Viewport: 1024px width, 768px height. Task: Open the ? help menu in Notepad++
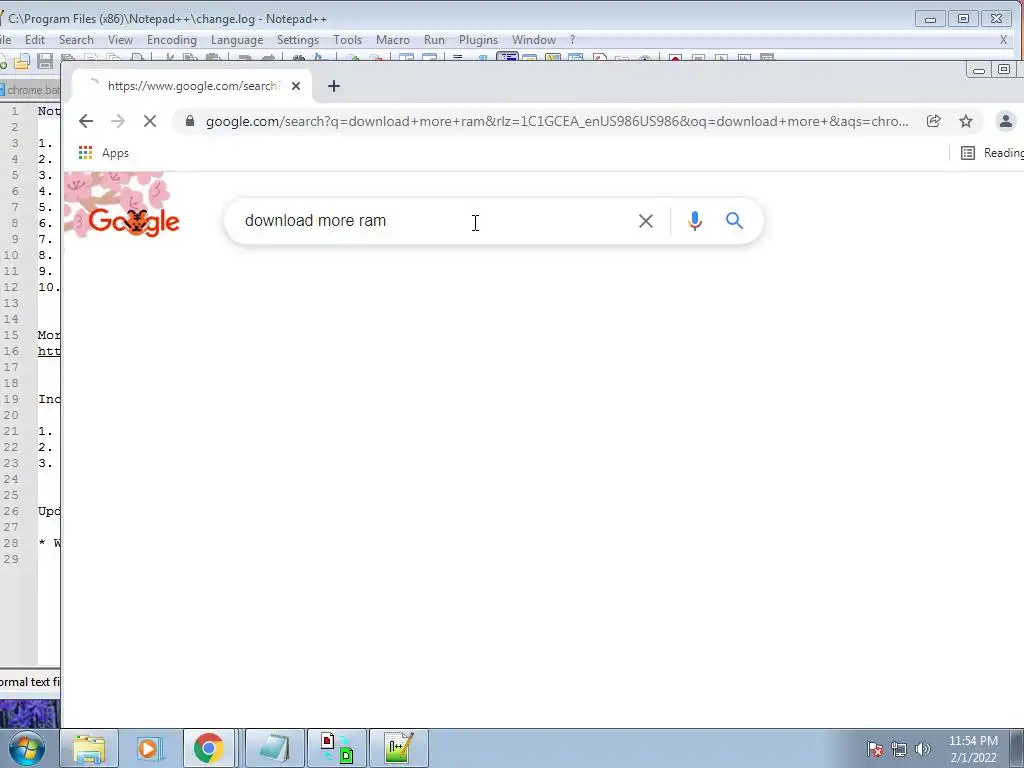(573, 40)
